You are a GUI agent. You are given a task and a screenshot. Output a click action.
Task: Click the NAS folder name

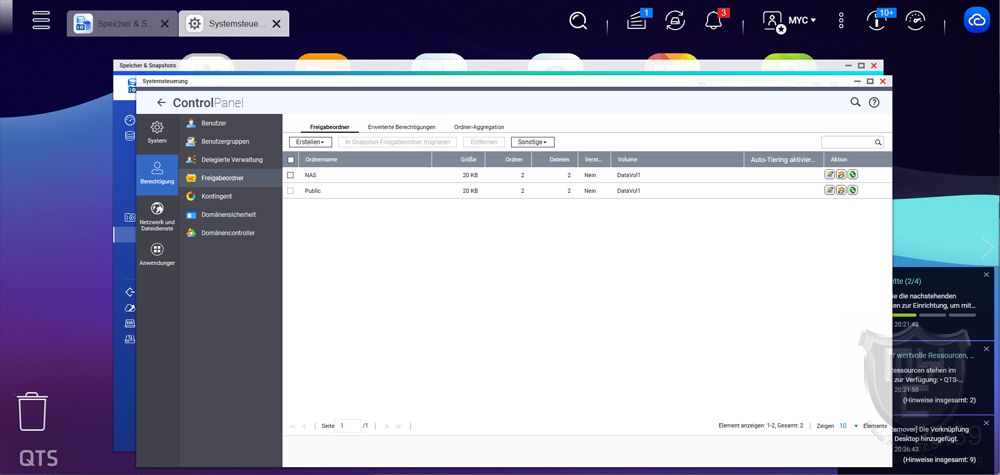tap(311, 175)
